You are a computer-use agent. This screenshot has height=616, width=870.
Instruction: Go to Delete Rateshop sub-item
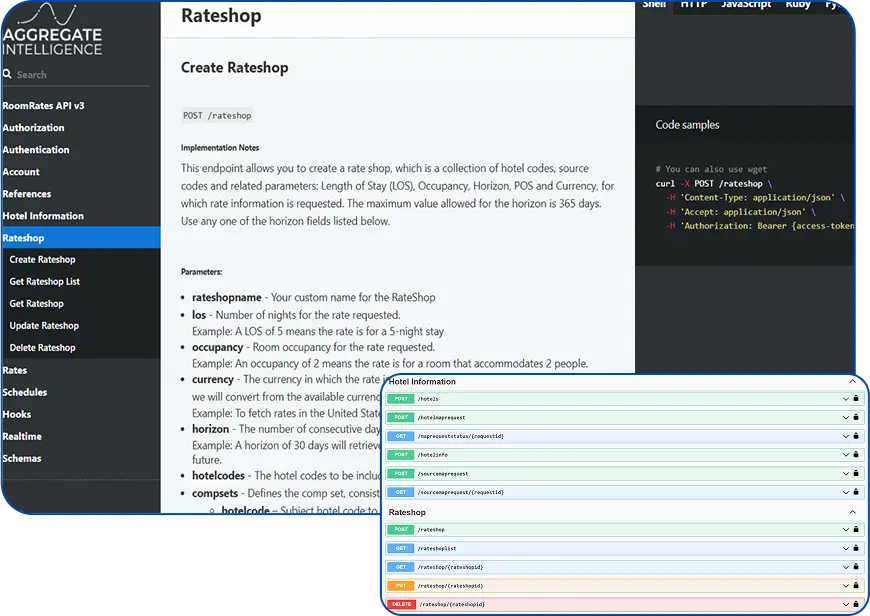click(42, 348)
